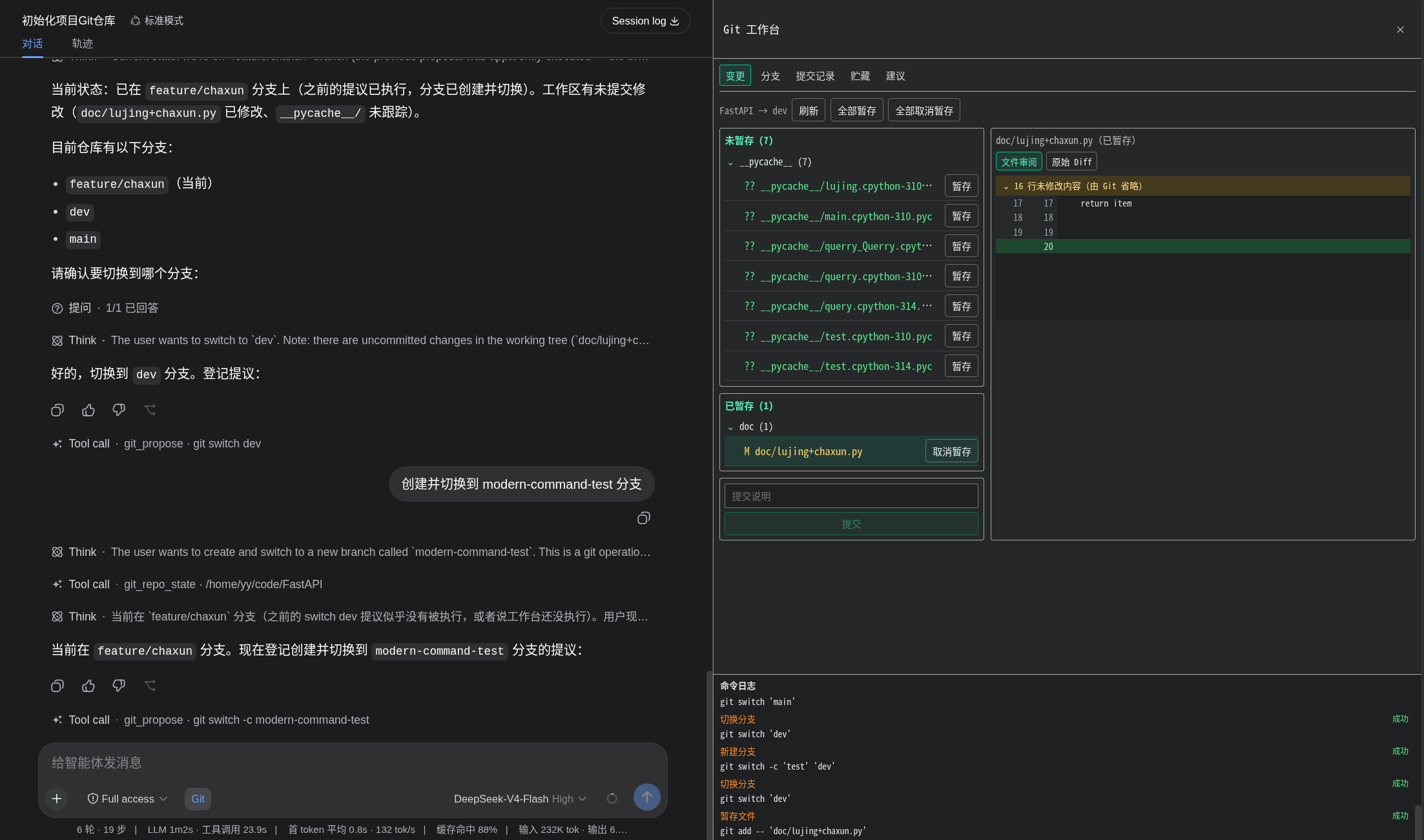
Task: Click the plus attach button
Action: click(57, 799)
